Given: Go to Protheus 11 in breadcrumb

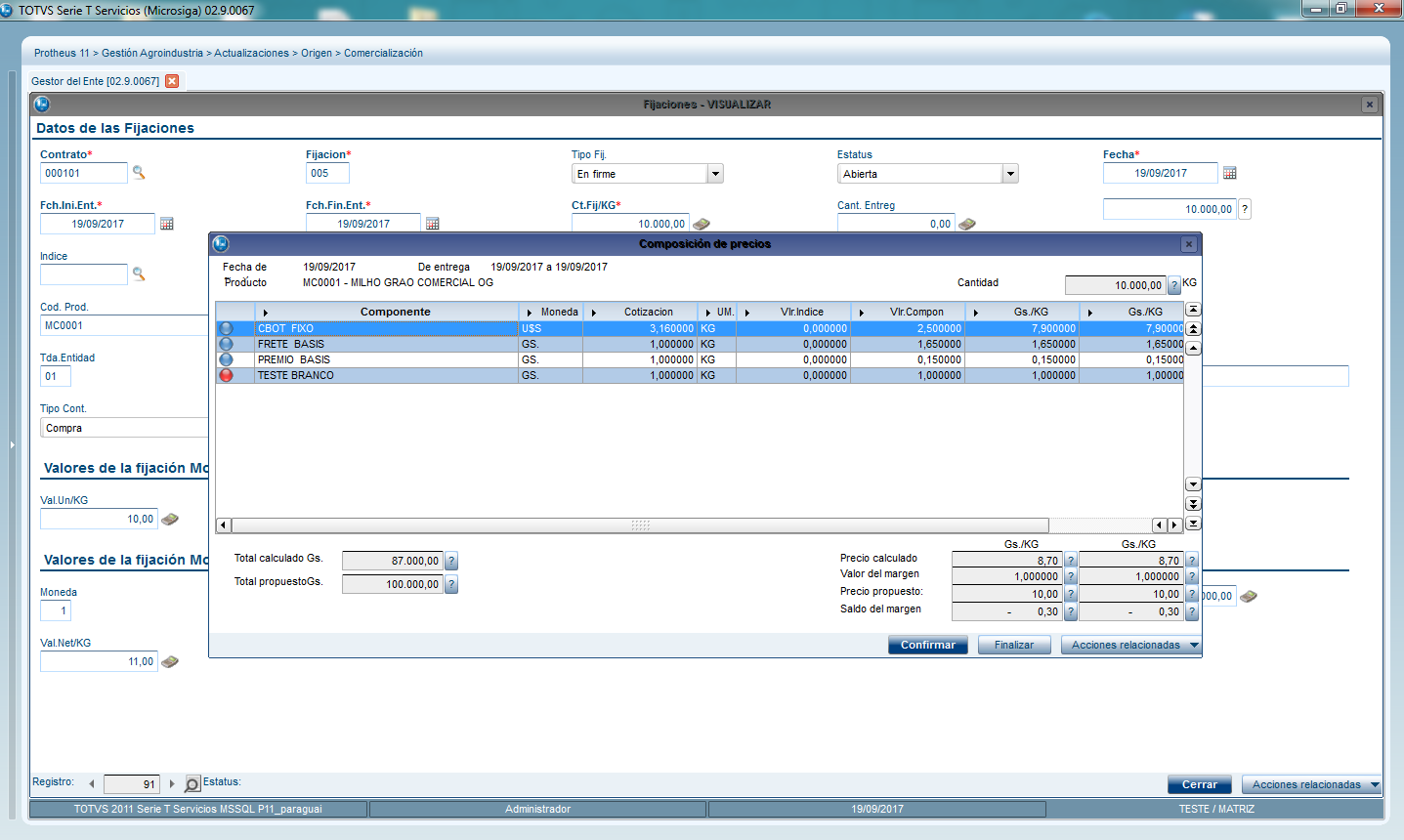Looking at the screenshot, I should point(62,53).
